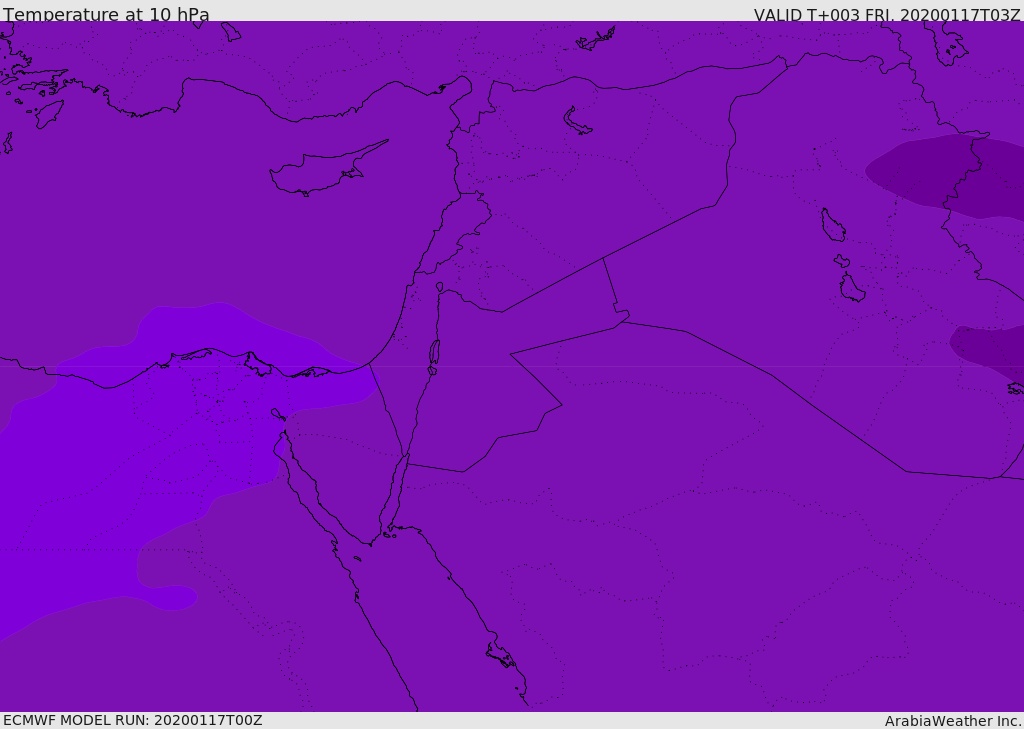Click the Dead Sea on the map
The height and width of the screenshot is (729, 1024).
(x=434, y=353)
